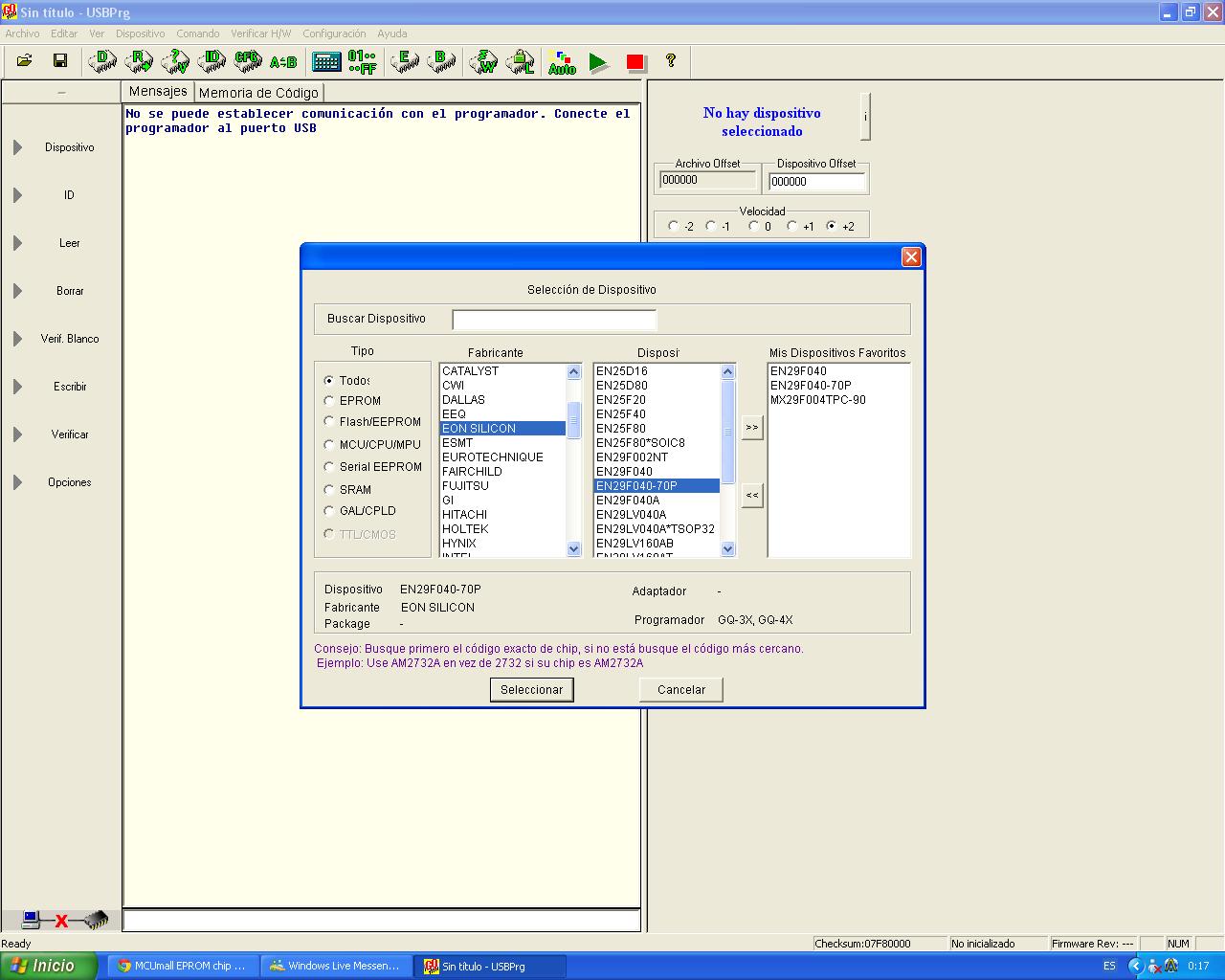
Task: Click the E chip erase toolbar icon
Action: tap(405, 61)
